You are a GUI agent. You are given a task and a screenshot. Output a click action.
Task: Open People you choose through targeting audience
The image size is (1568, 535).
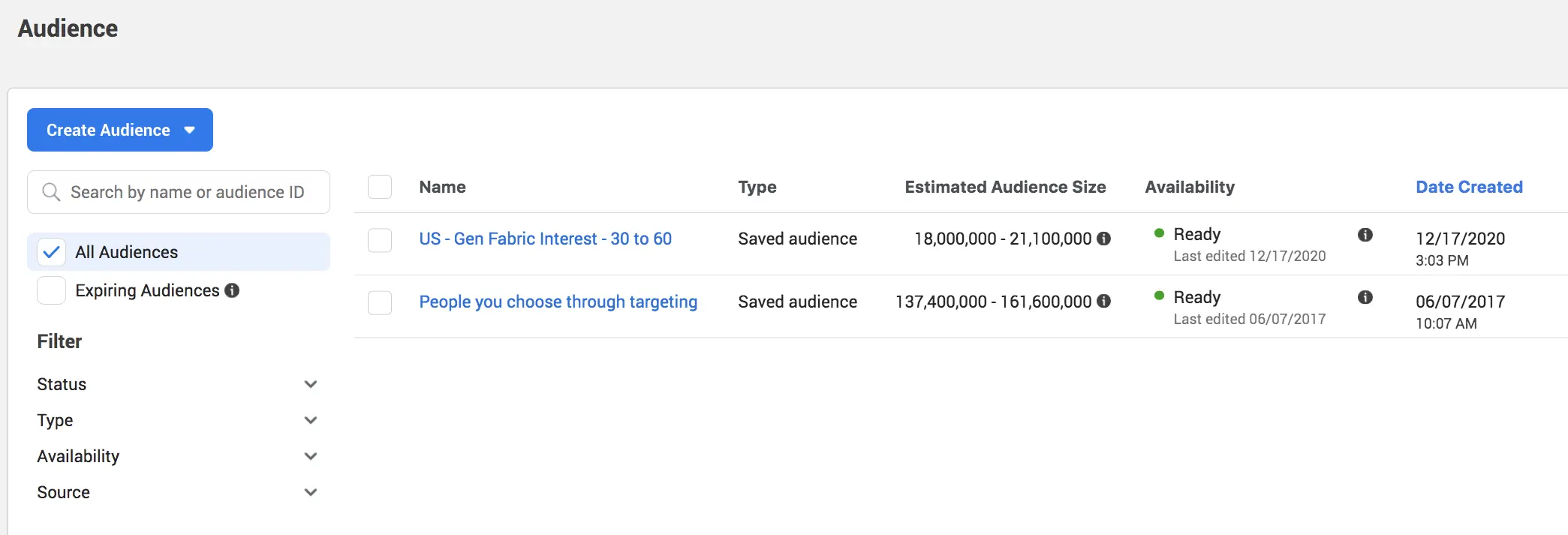tap(558, 302)
